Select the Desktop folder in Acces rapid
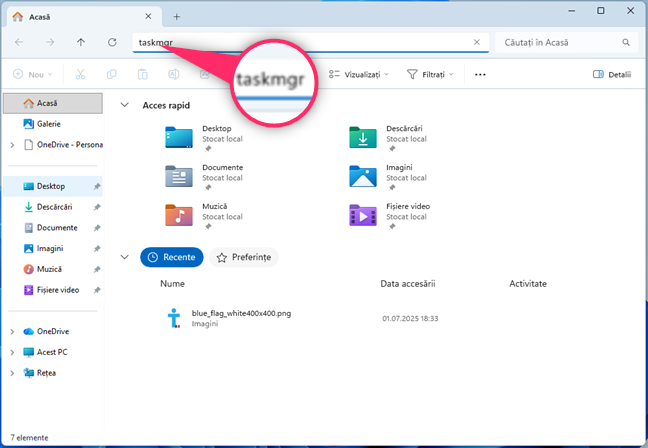Screen dimensions: 648x448 (x=205, y=138)
